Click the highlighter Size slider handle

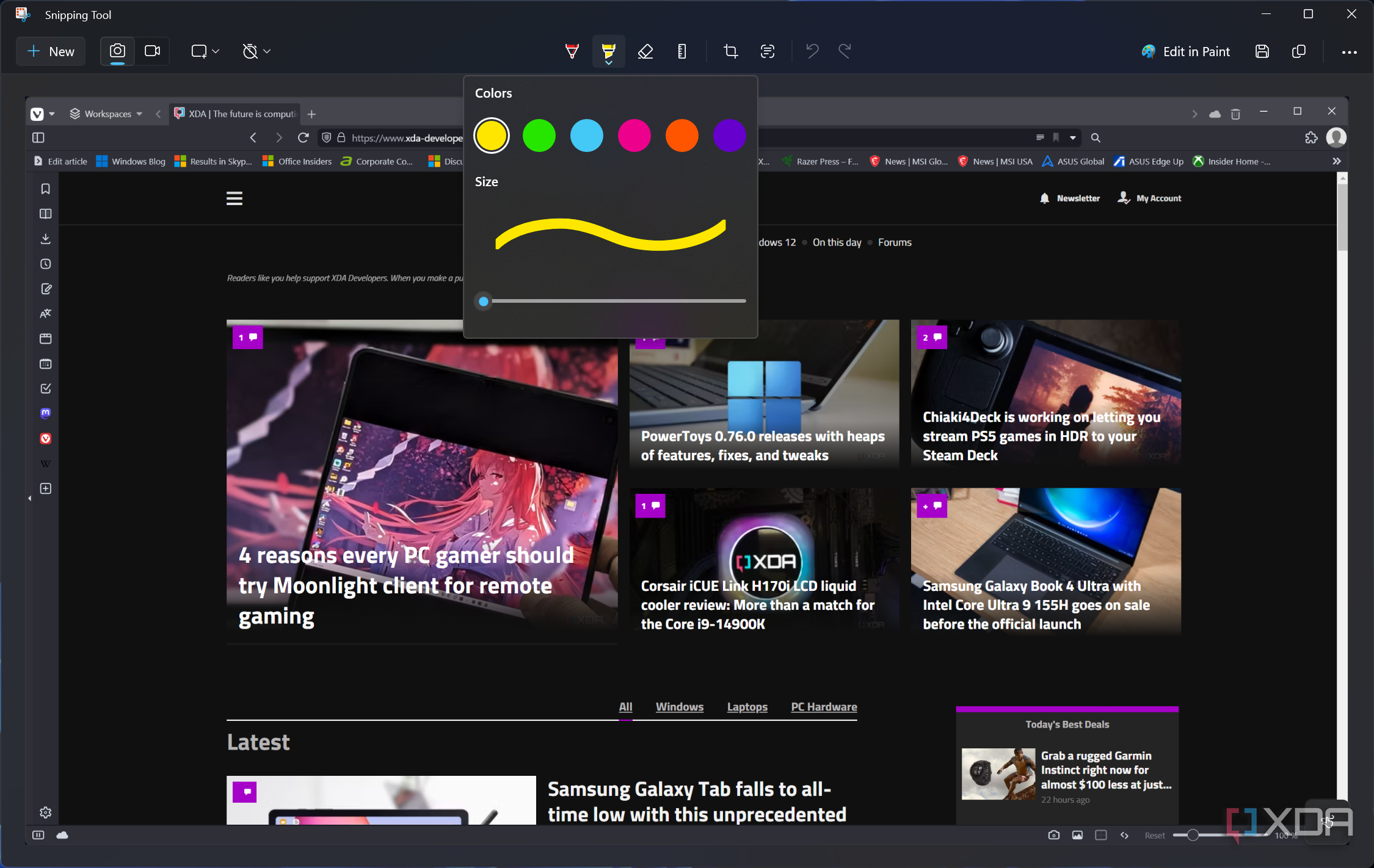[484, 301]
